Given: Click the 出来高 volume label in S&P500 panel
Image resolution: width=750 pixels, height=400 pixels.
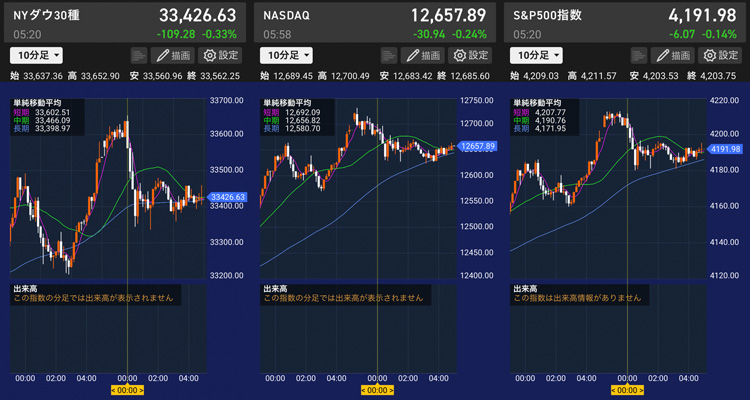Looking at the screenshot, I should point(526,289).
